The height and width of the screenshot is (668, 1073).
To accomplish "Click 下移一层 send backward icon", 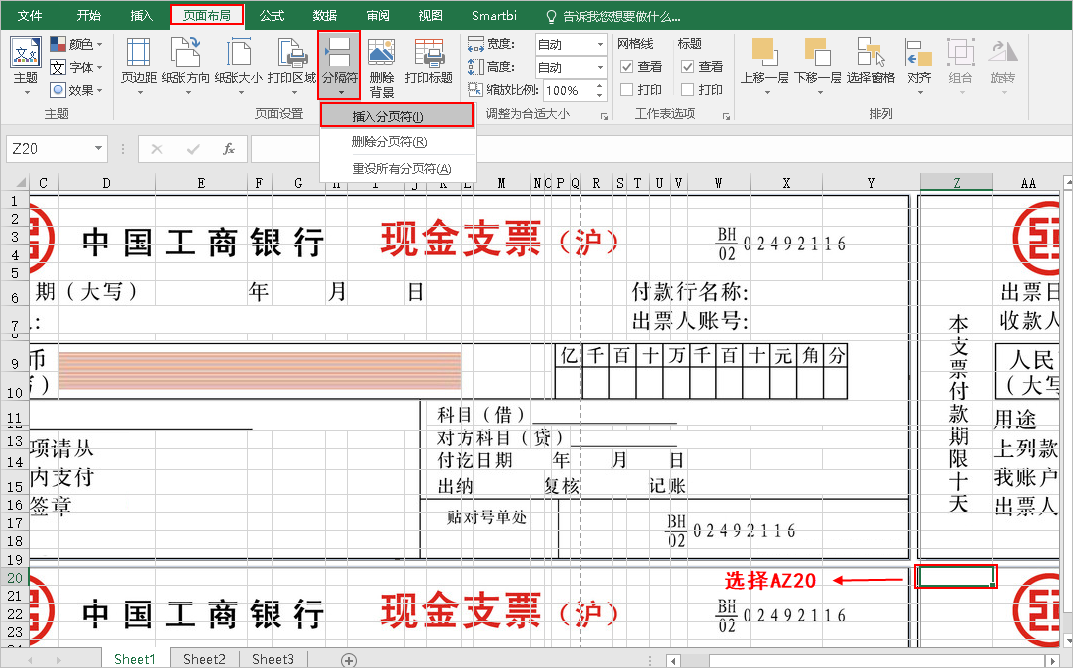I will (818, 65).
